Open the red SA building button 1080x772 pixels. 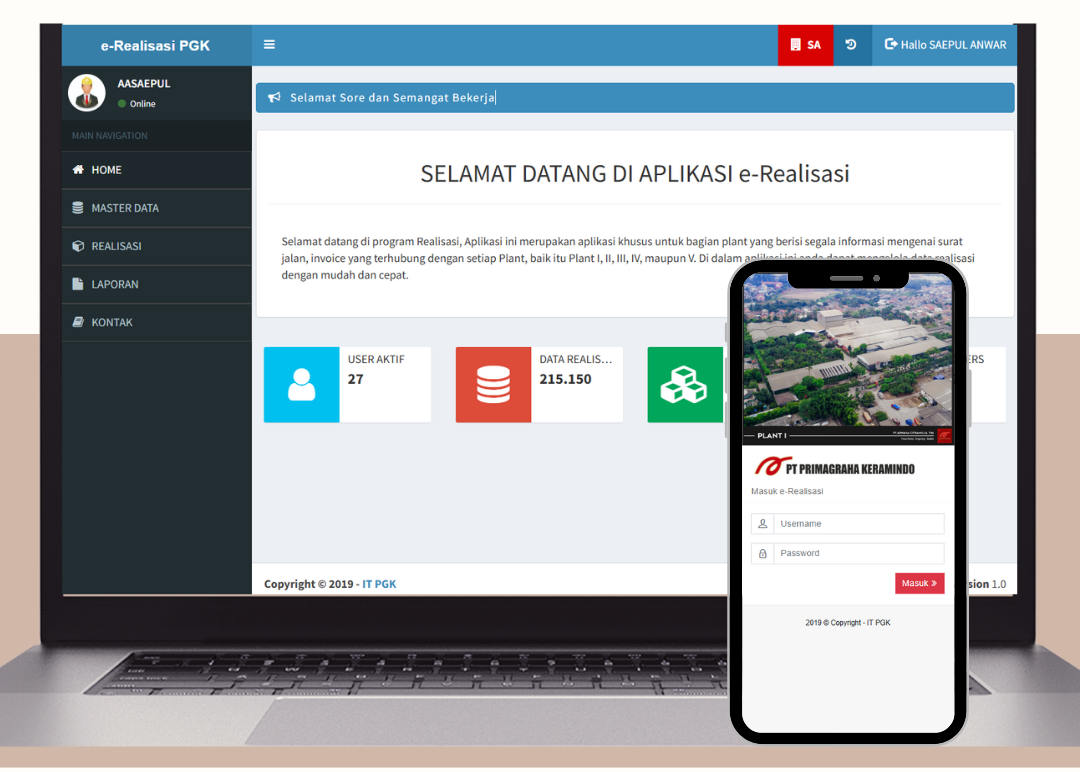coord(805,45)
